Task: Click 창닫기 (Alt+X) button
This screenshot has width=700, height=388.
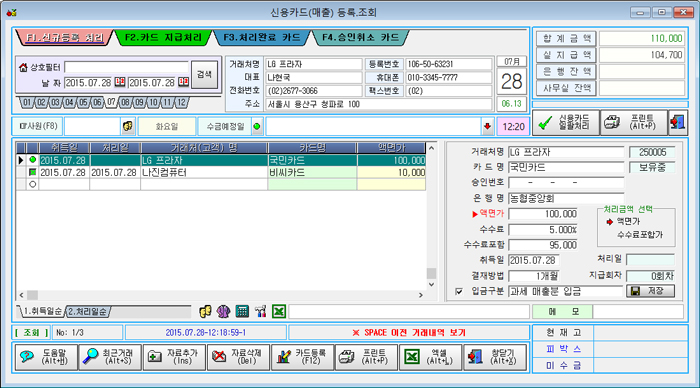Action: pyautogui.click(x=495, y=357)
